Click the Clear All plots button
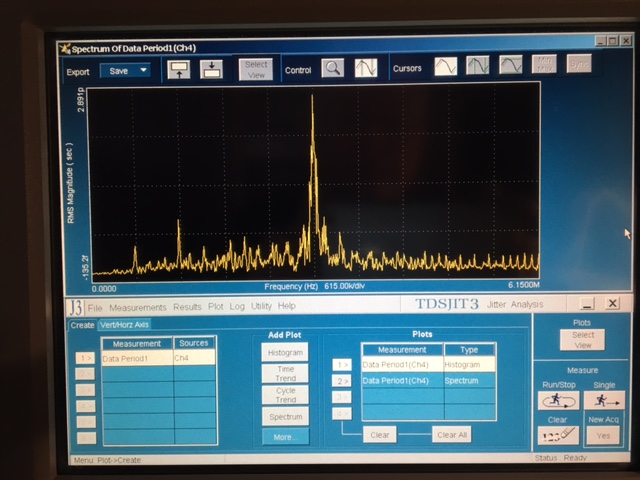Image resolution: width=640 pixels, height=480 pixels. coord(452,435)
